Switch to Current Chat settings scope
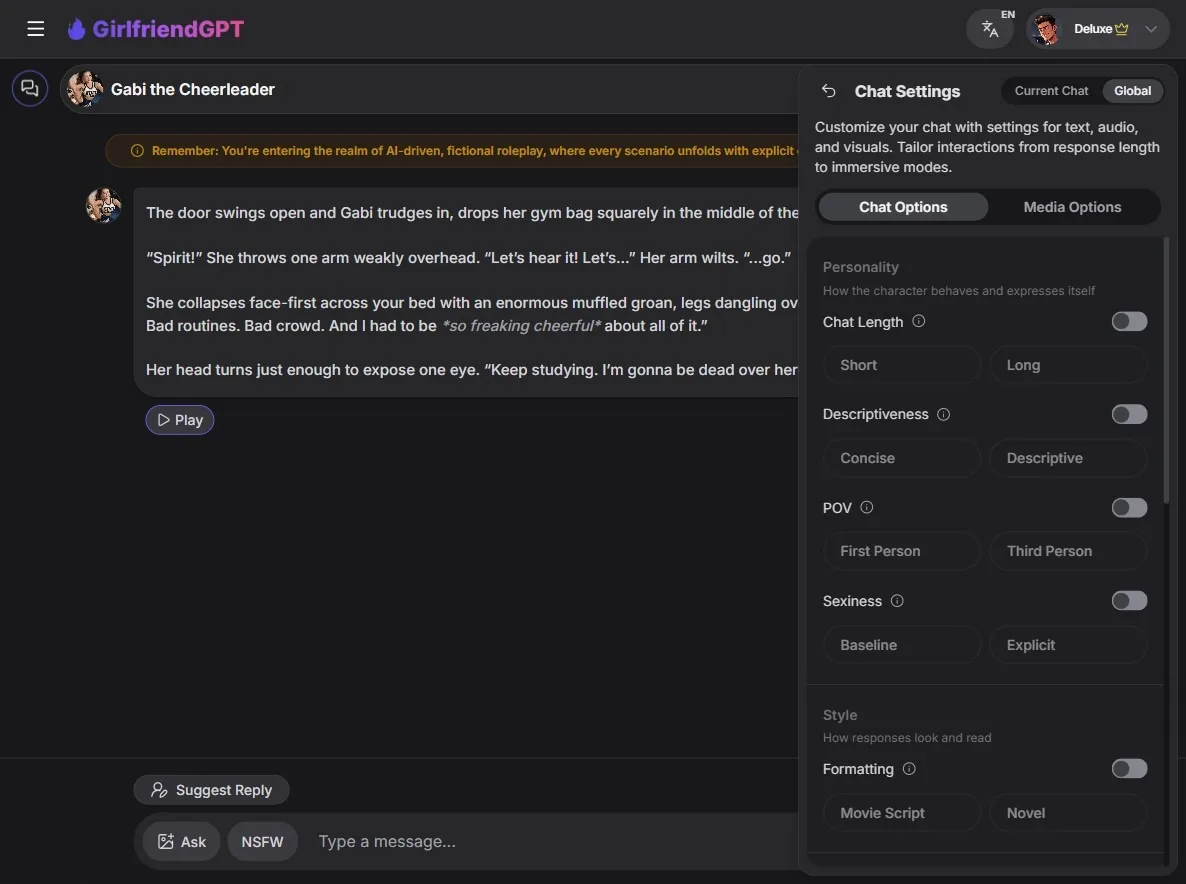1186x884 pixels. (1051, 91)
